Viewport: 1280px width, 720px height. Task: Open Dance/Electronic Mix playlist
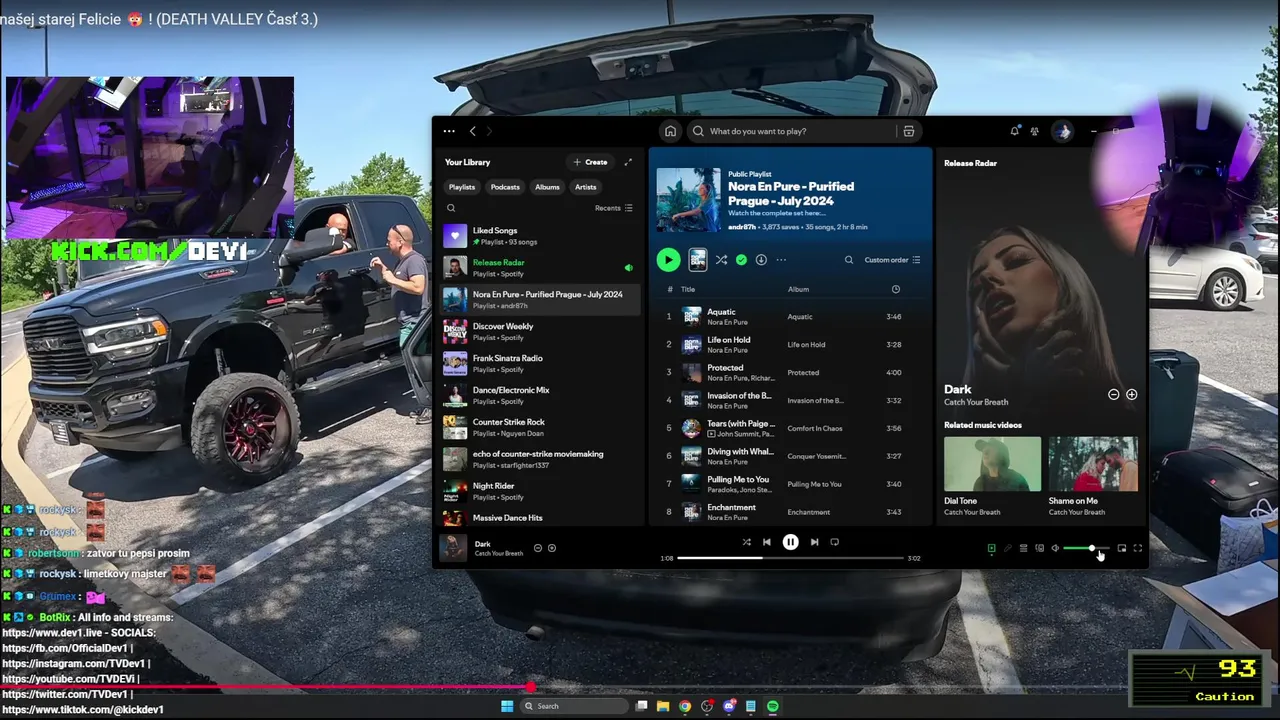[x=540, y=396]
